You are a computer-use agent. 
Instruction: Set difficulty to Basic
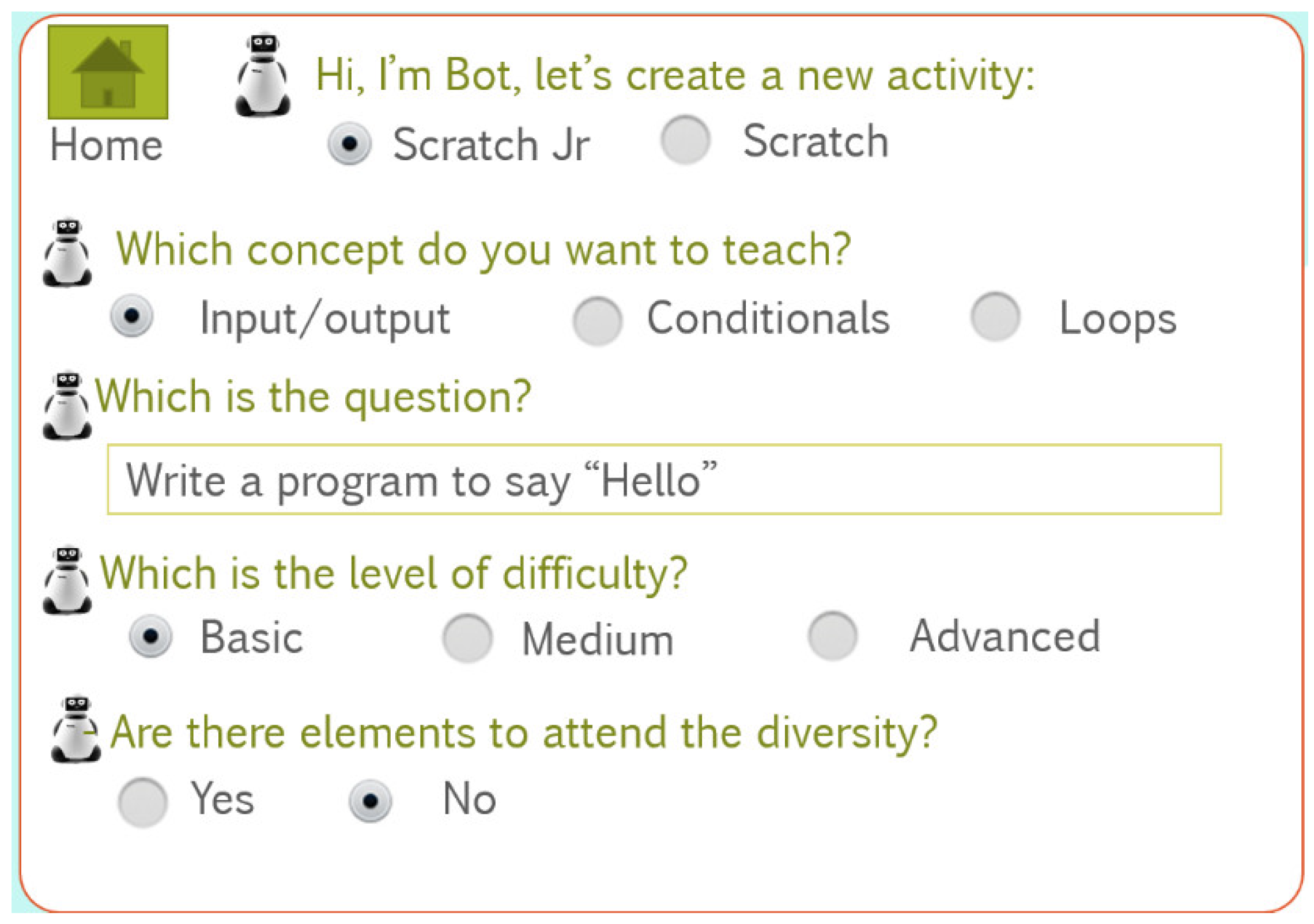tap(150, 636)
